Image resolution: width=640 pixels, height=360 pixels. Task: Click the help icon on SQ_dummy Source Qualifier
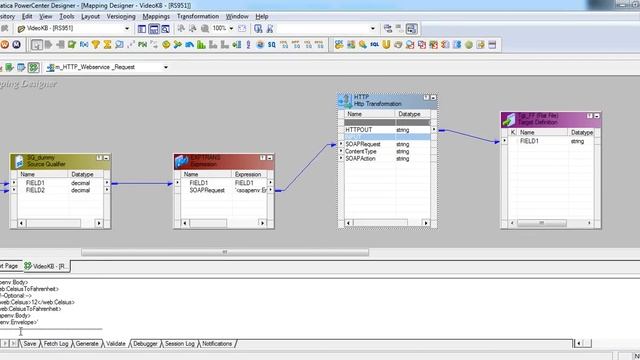(99, 158)
